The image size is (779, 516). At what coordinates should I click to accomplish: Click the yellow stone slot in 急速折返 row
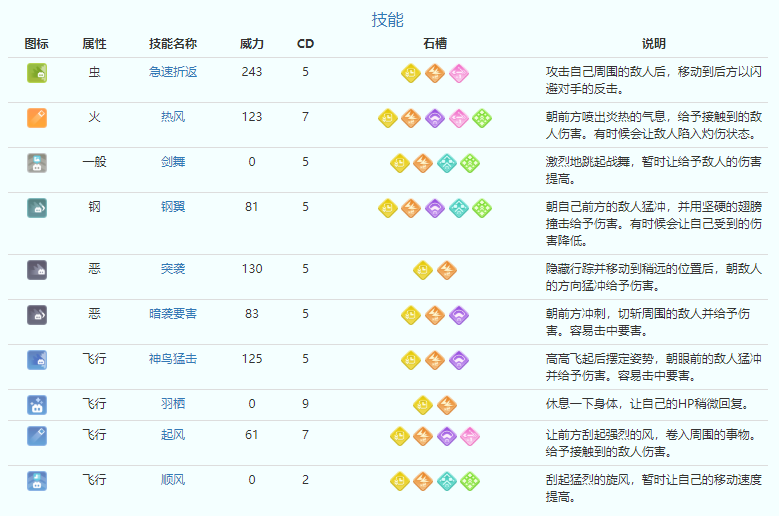pyautogui.click(x=411, y=74)
